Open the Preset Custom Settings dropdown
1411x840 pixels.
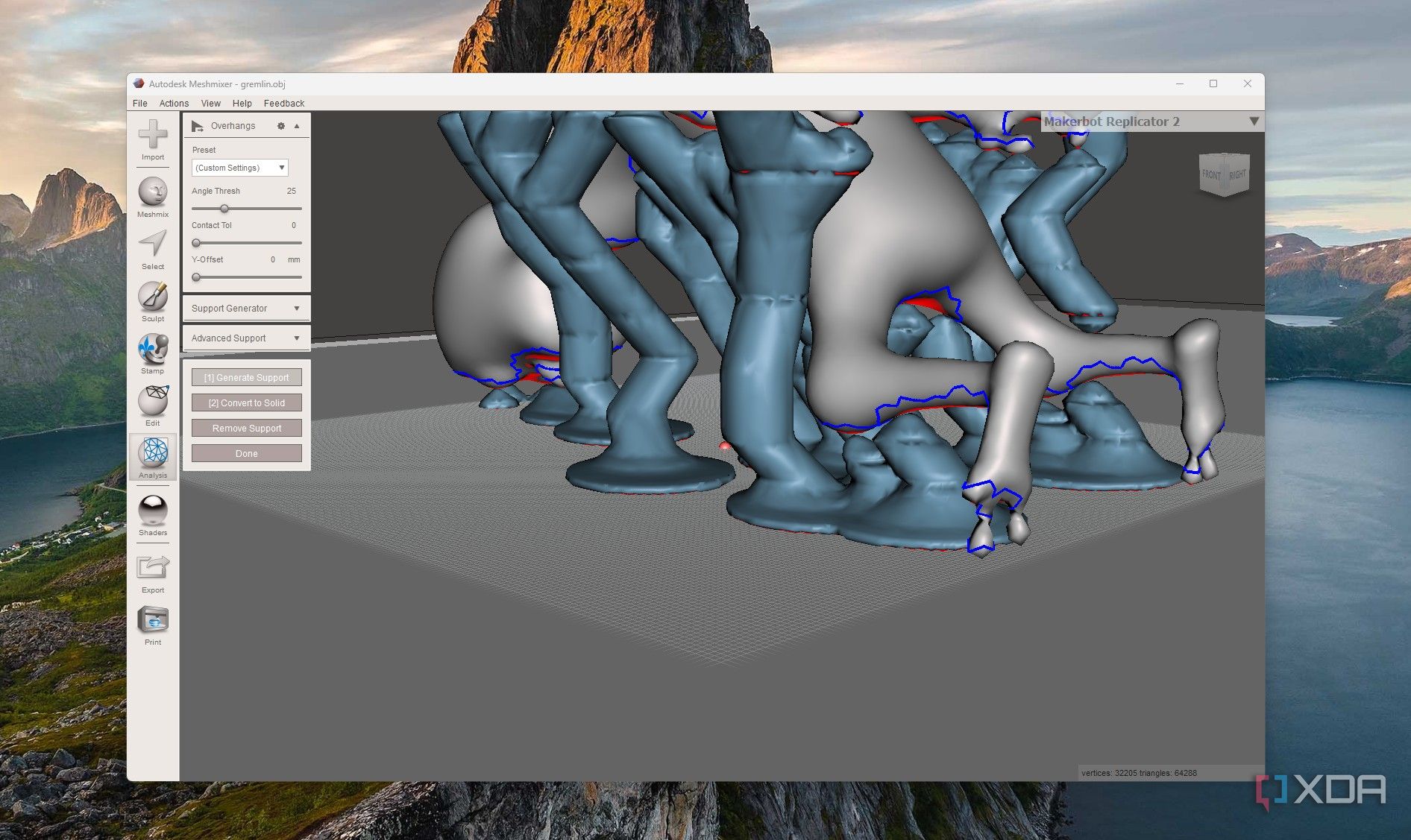click(x=240, y=168)
